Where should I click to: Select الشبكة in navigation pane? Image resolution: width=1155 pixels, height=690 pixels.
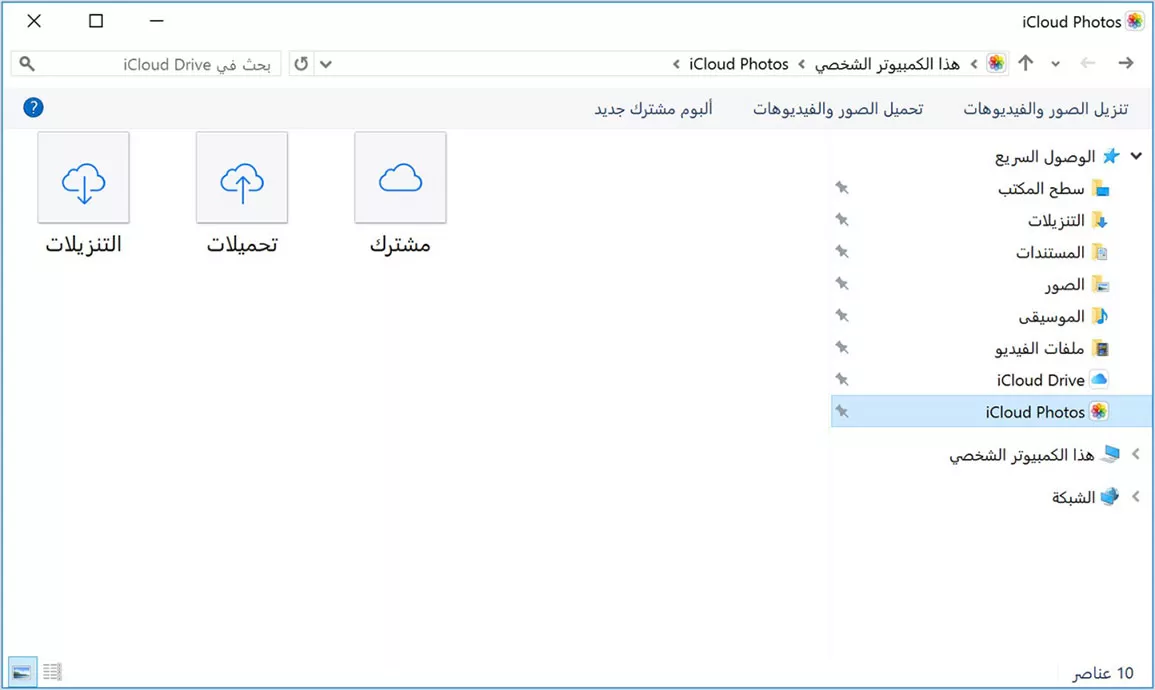coord(1073,498)
